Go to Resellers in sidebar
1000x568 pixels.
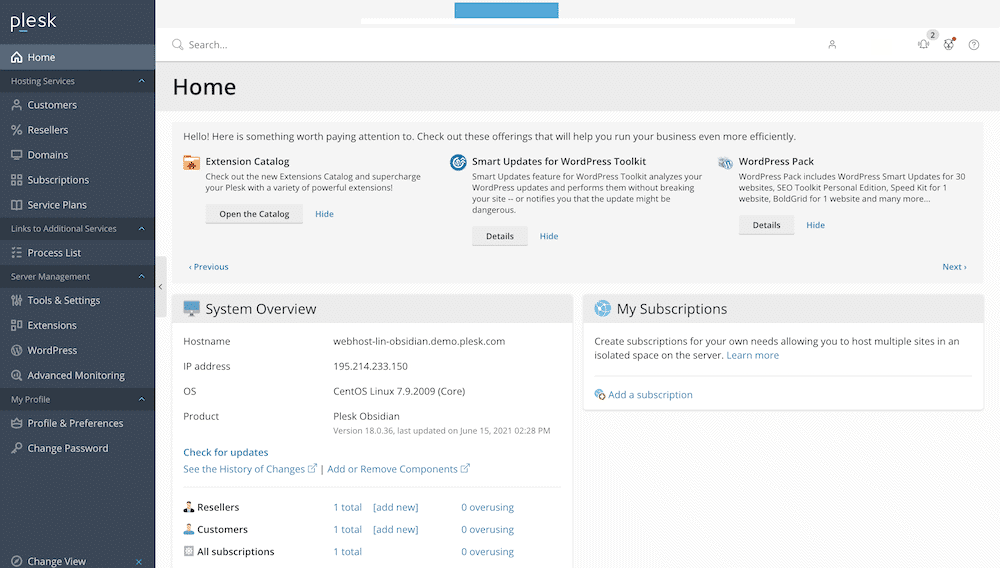tap(77, 130)
